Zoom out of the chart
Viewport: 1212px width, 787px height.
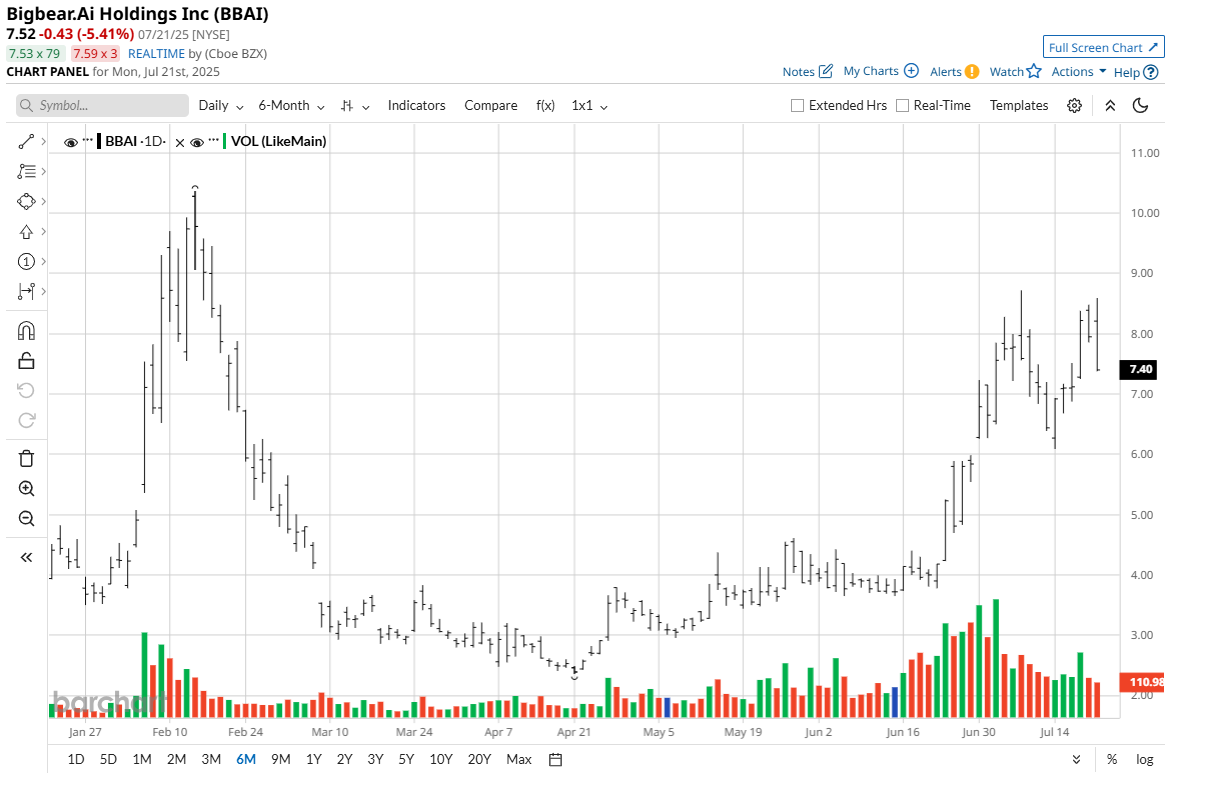click(x=26, y=518)
